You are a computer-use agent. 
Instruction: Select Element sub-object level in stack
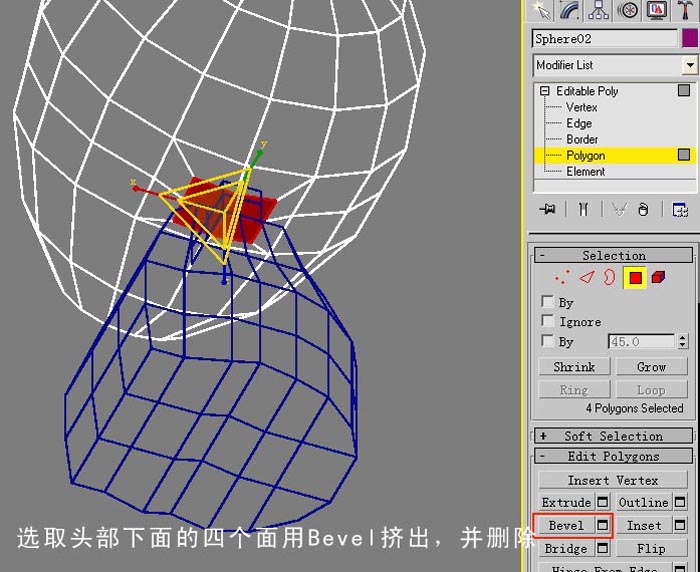click(x=585, y=171)
